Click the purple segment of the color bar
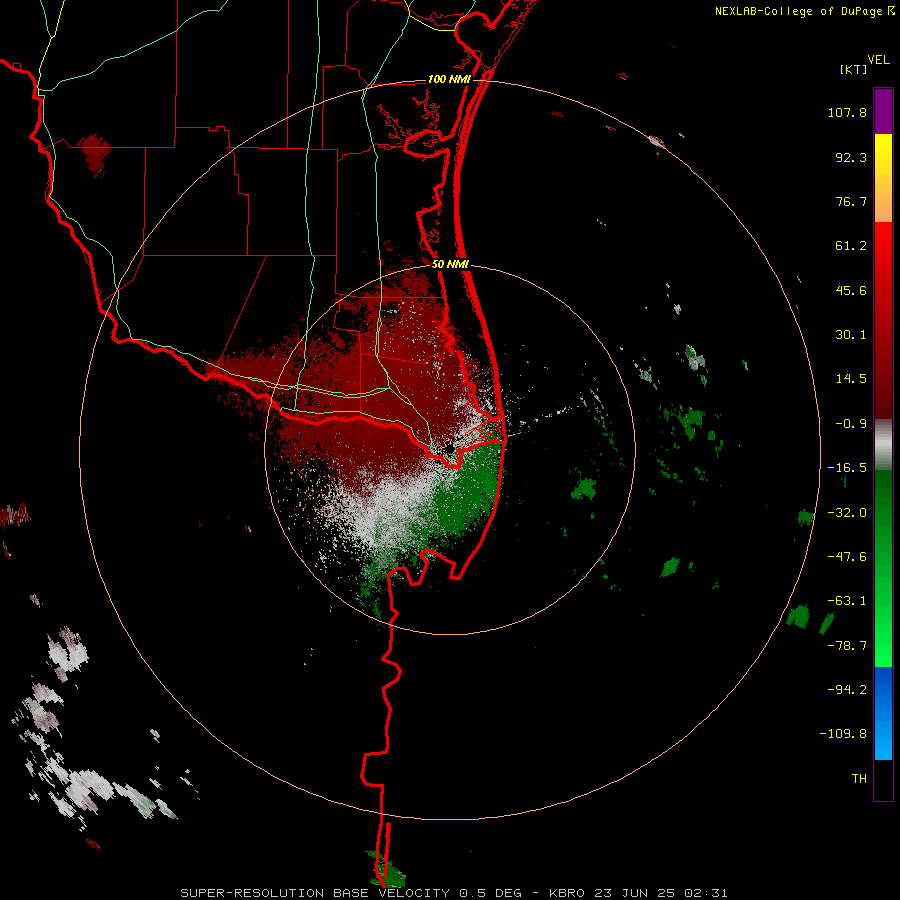This screenshot has height=900, width=900. (883, 112)
